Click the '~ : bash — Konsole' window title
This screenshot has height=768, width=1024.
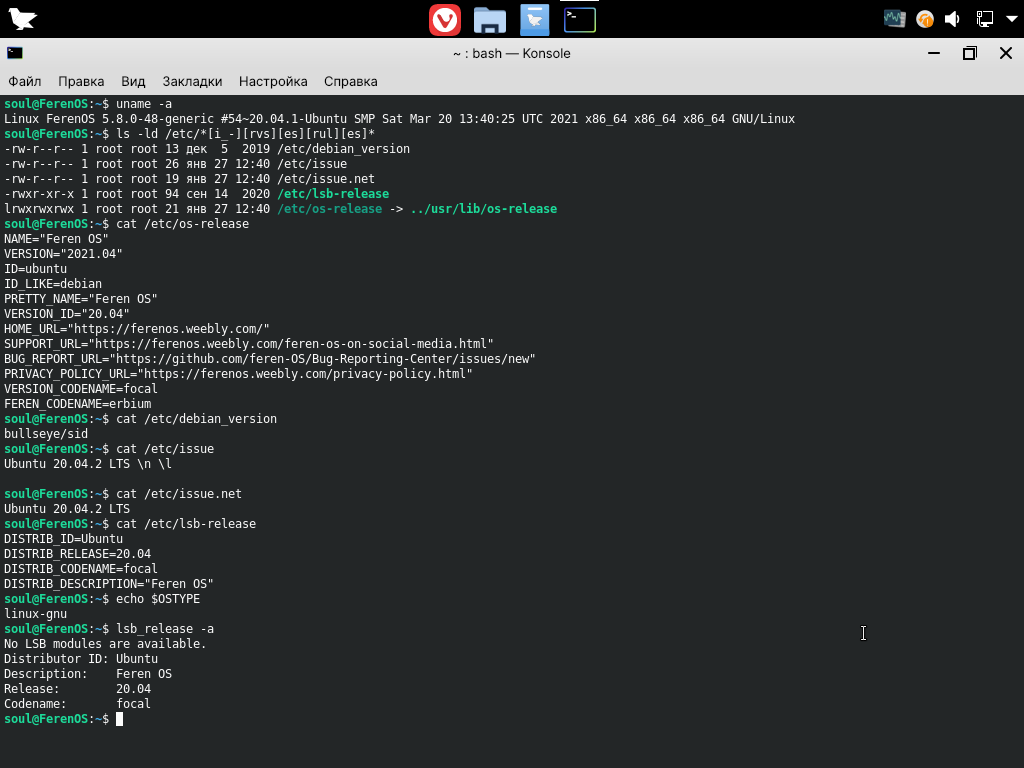[x=511, y=54]
